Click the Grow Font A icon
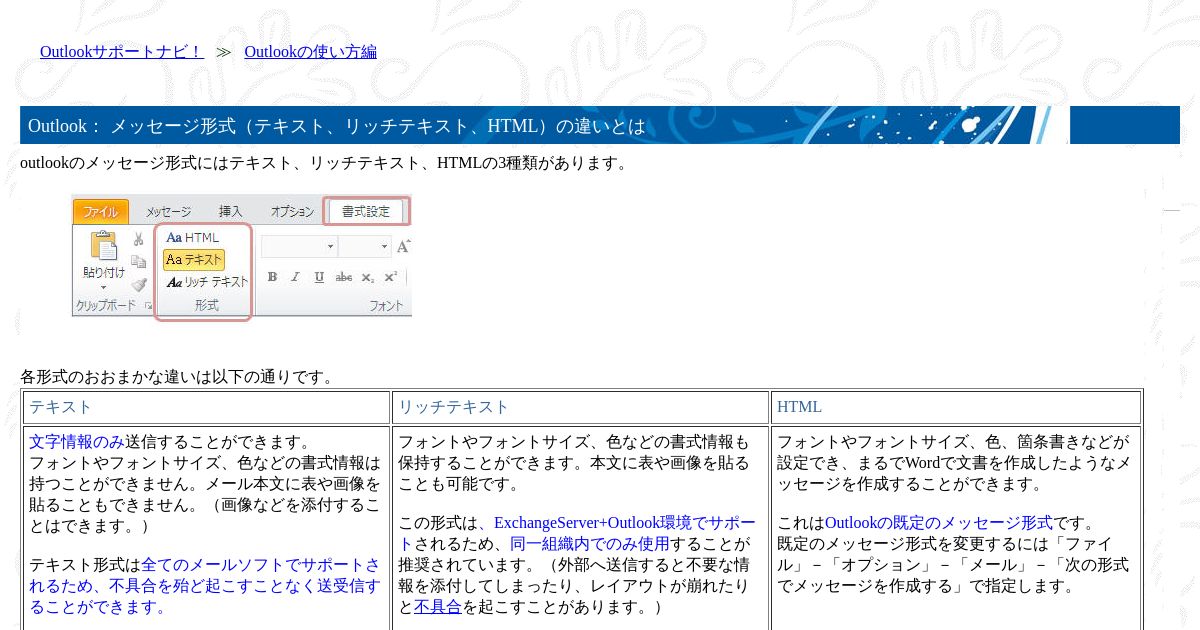Screen dimensions: 1200x630 point(403,246)
